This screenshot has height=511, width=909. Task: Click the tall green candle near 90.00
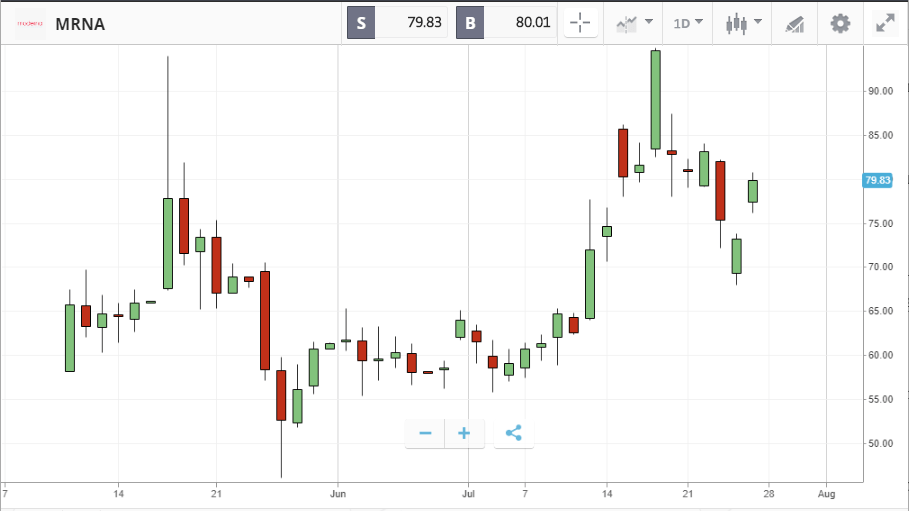655,100
